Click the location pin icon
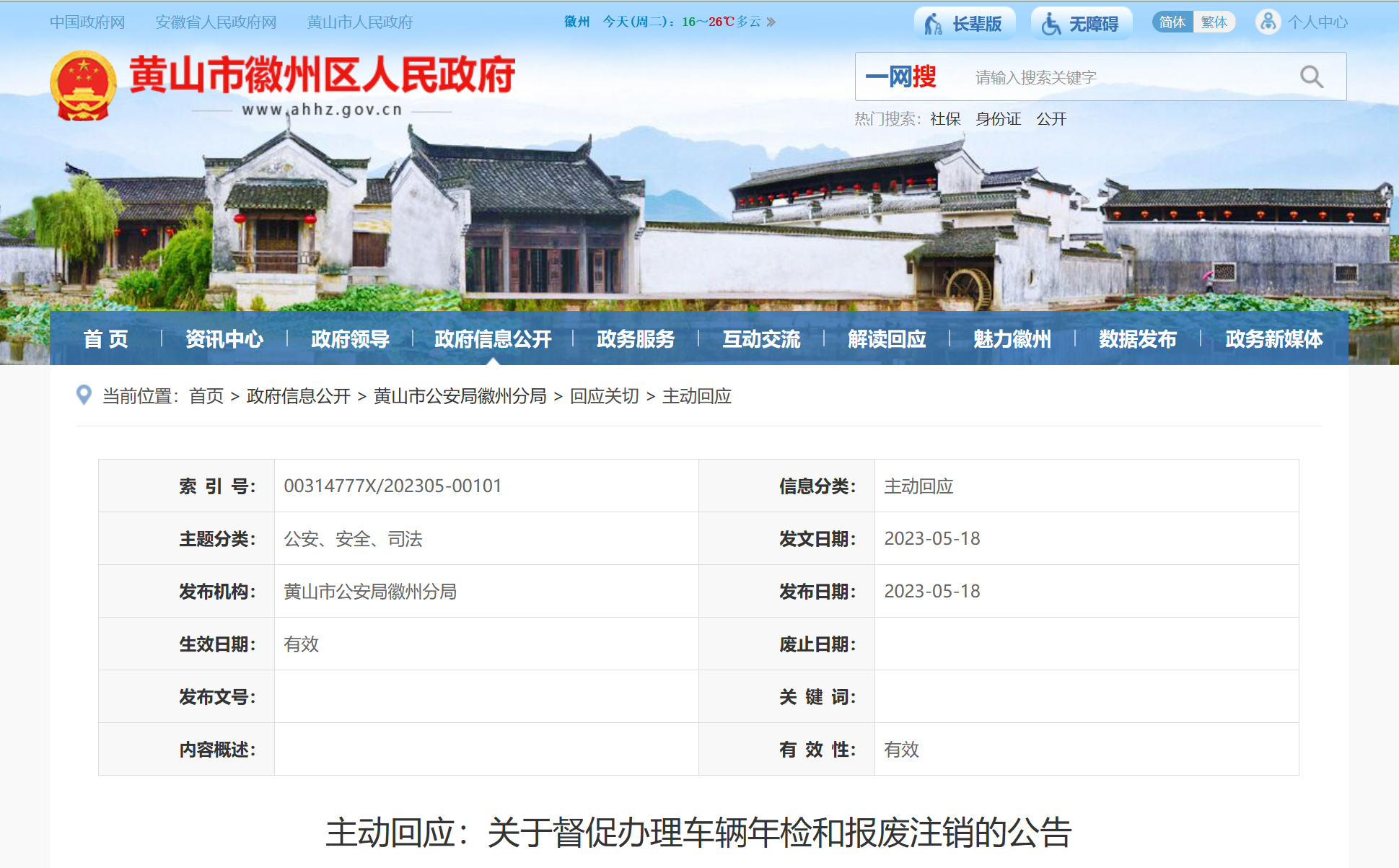Image resolution: width=1399 pixels, height=868 pixels. click(84, 395)
